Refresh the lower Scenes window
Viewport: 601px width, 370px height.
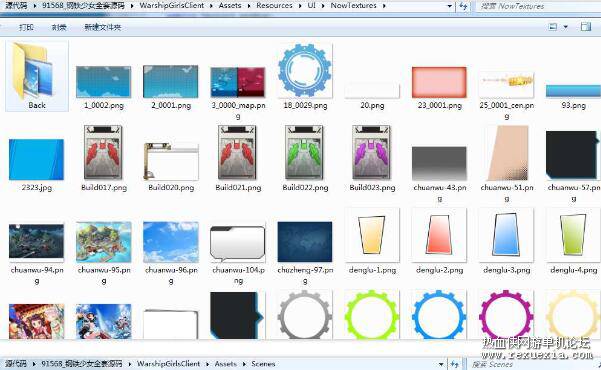click(x=455, y=364)
